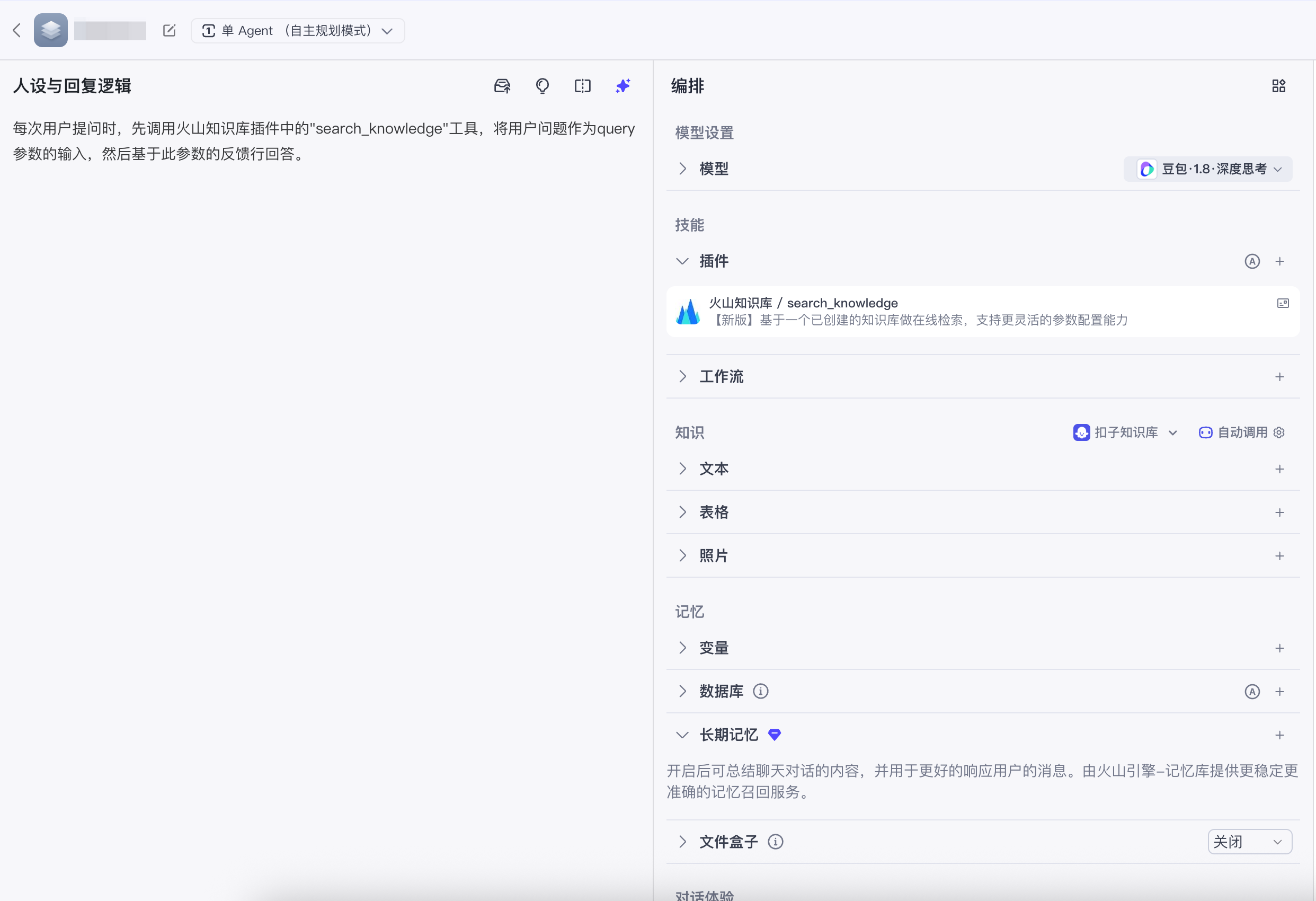The image size is (1316, 901).
Task: Auto-optimize the prompt with the sparkle icon
Action: (623, 86)
